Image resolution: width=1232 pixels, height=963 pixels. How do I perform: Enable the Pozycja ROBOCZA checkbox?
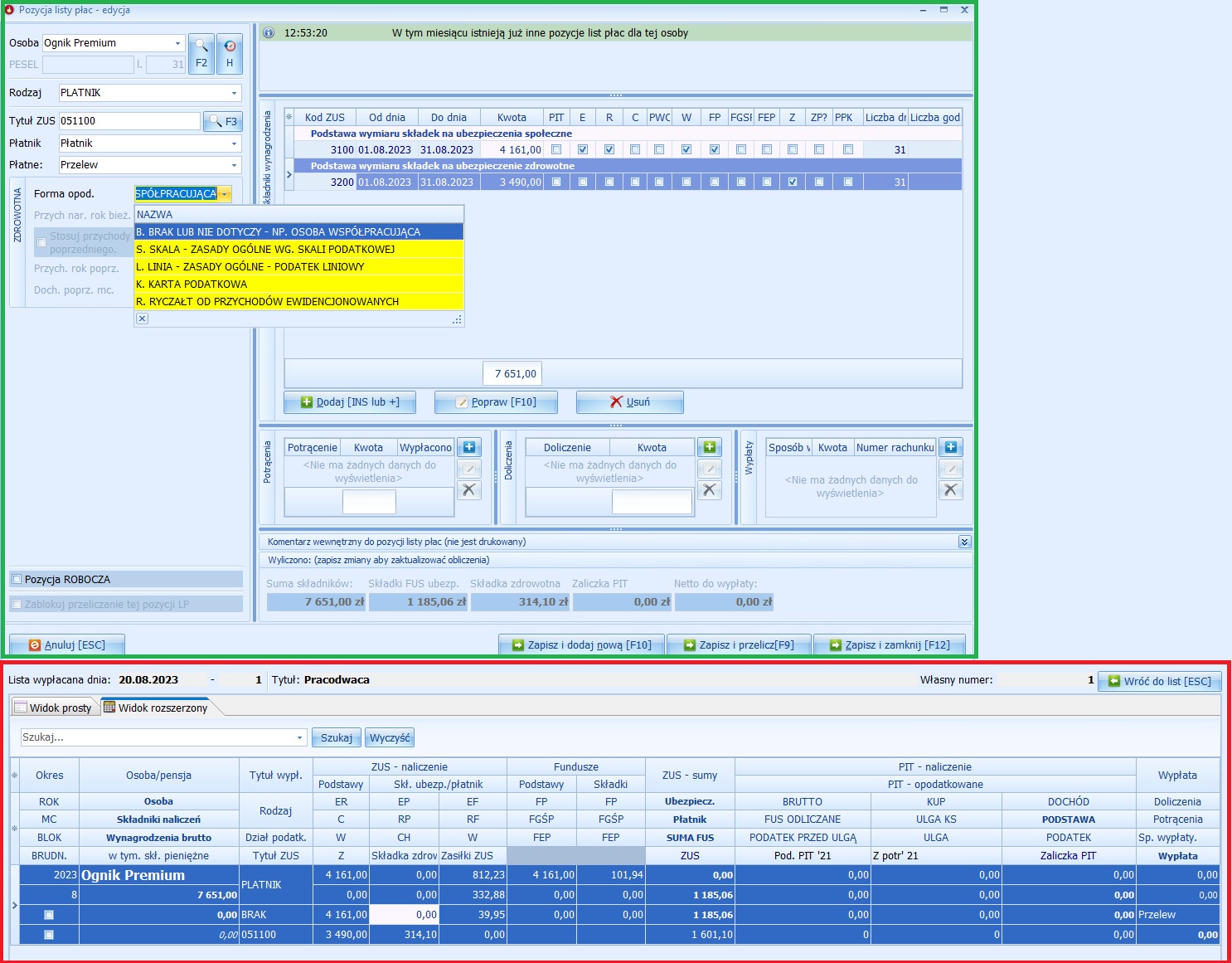click(17, 579)
